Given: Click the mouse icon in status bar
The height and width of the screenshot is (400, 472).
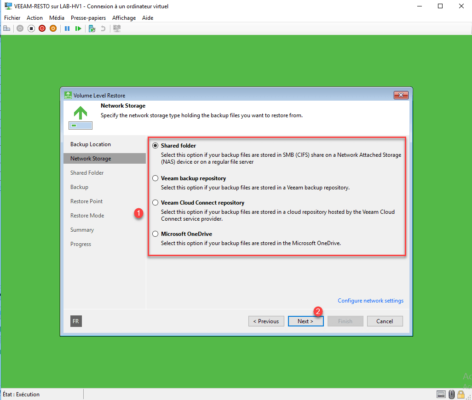Looking at the screenshot, I should 452,394.
